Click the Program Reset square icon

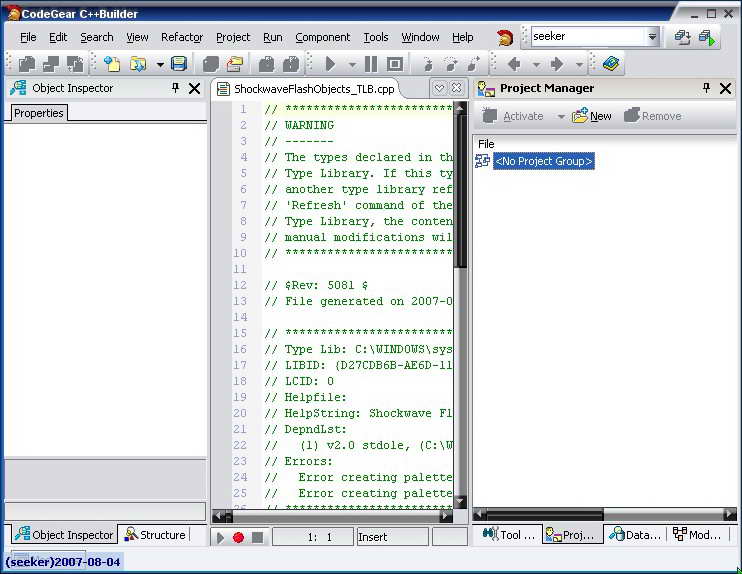[395, 64]
